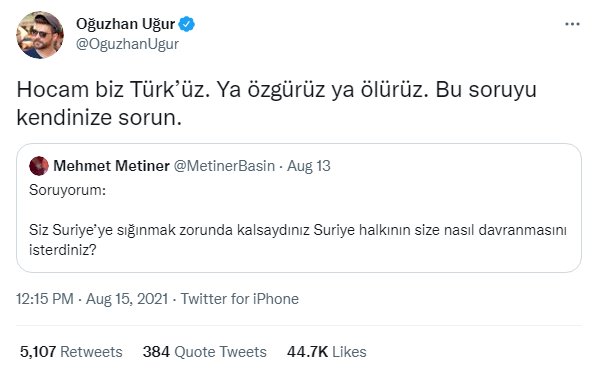Visit the @OguzhanUgur handle
Screen dimensions: 598x377
tap(127, 44)
